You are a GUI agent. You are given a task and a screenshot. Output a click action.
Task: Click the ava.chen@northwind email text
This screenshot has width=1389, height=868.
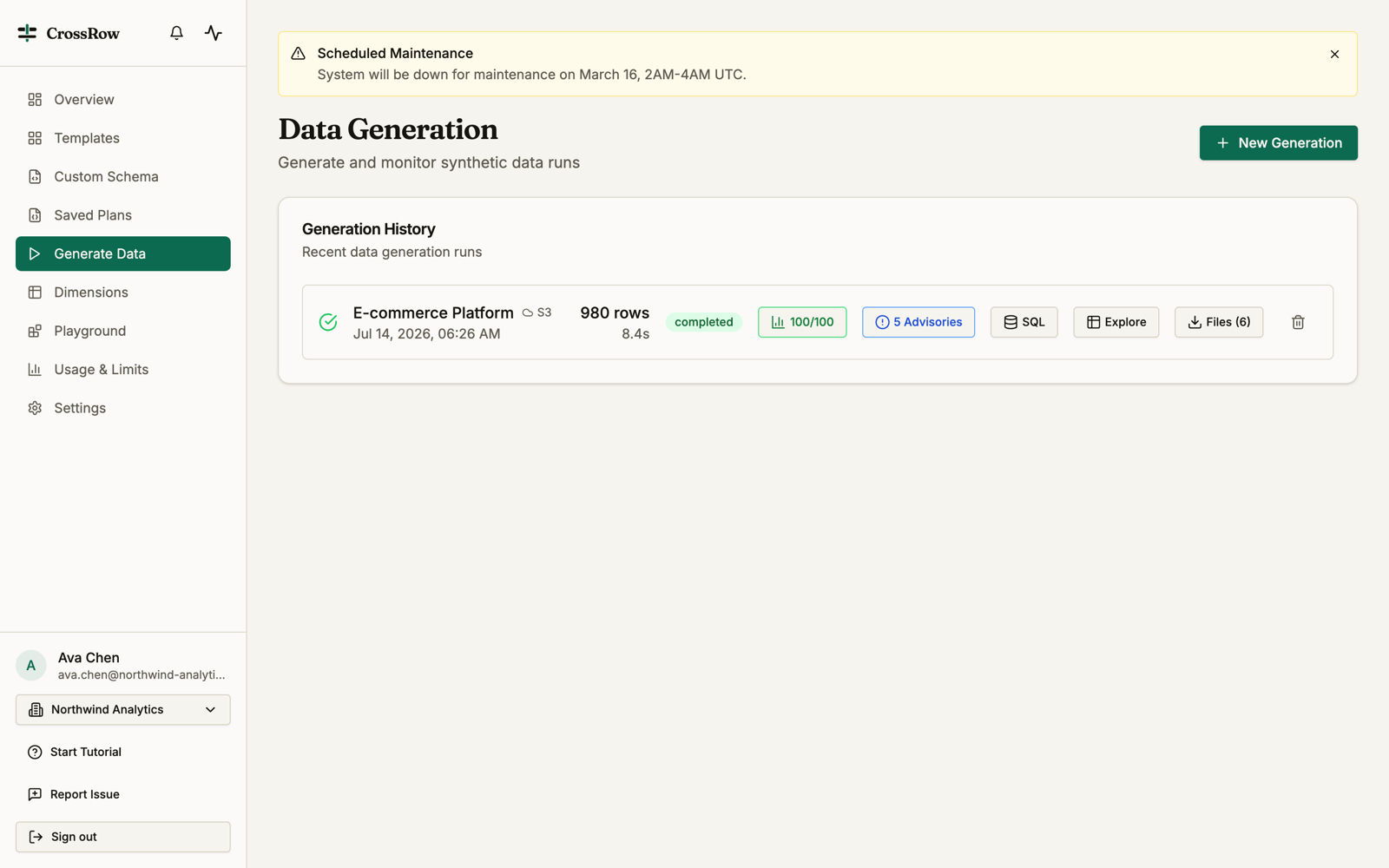click(x=142, y=675)
